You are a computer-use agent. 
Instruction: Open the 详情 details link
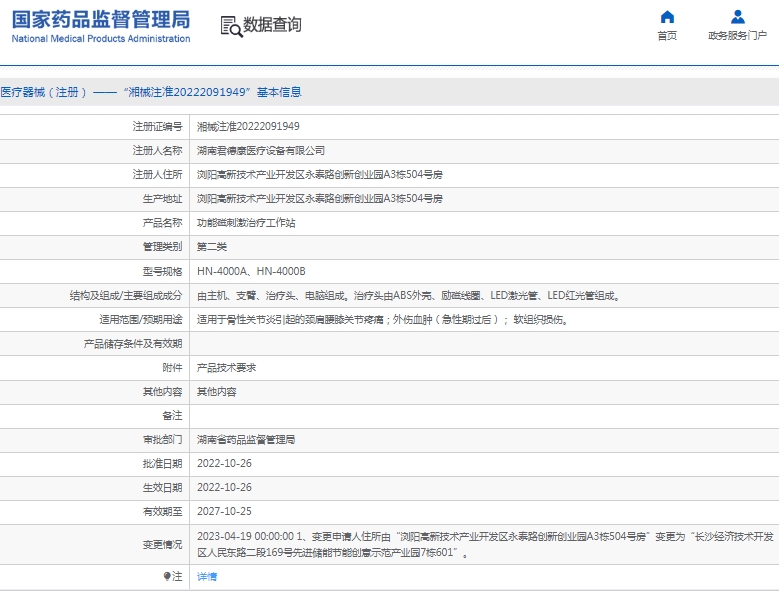[x=207, y=577]
